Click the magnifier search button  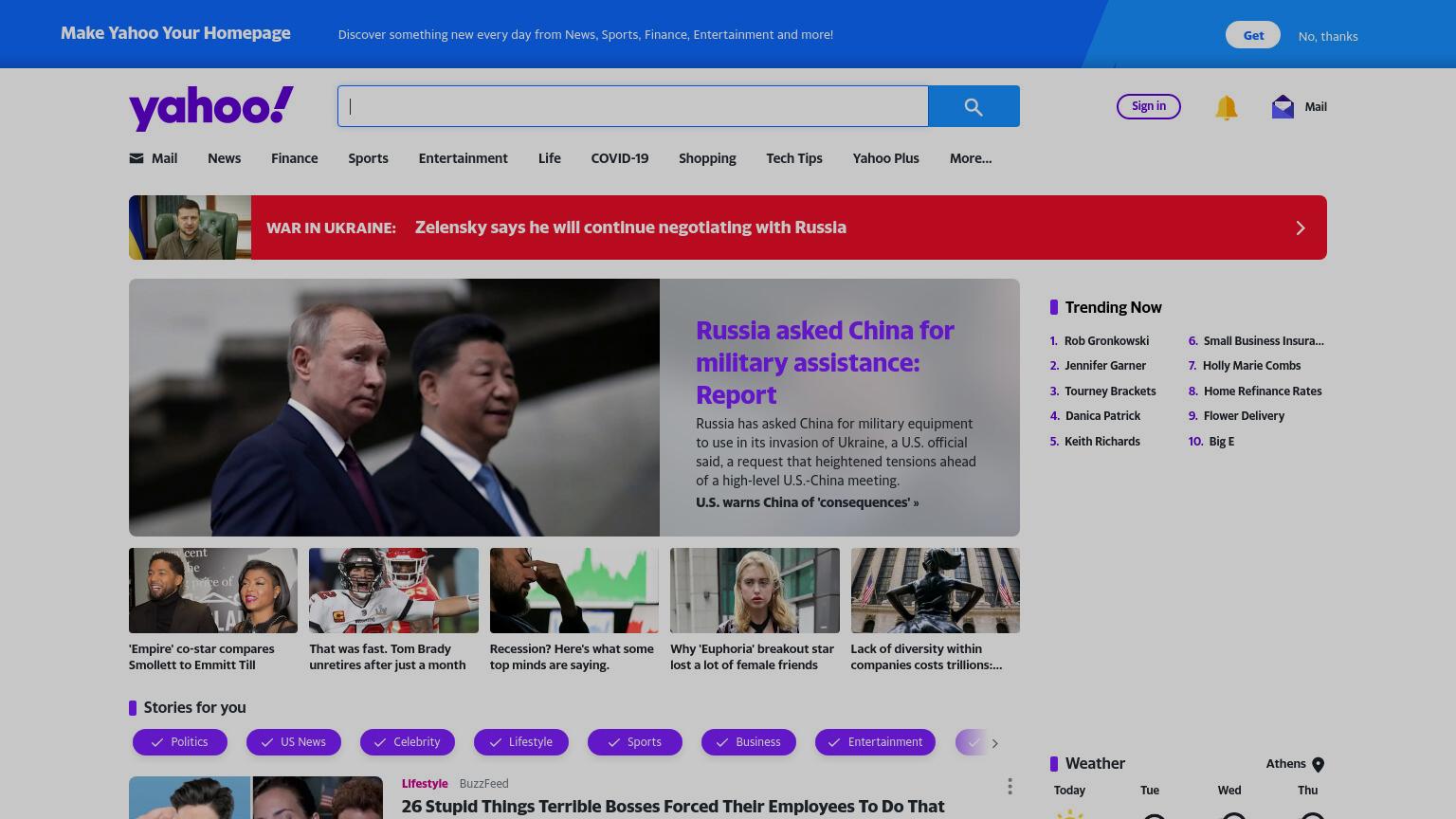pos(974,106)
